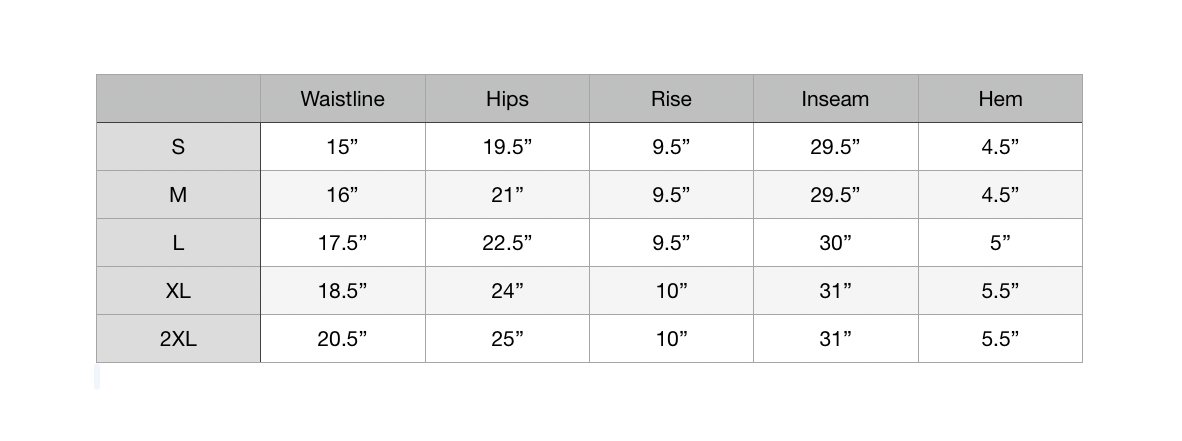Click the 2XL size row label

coord(178,339)
